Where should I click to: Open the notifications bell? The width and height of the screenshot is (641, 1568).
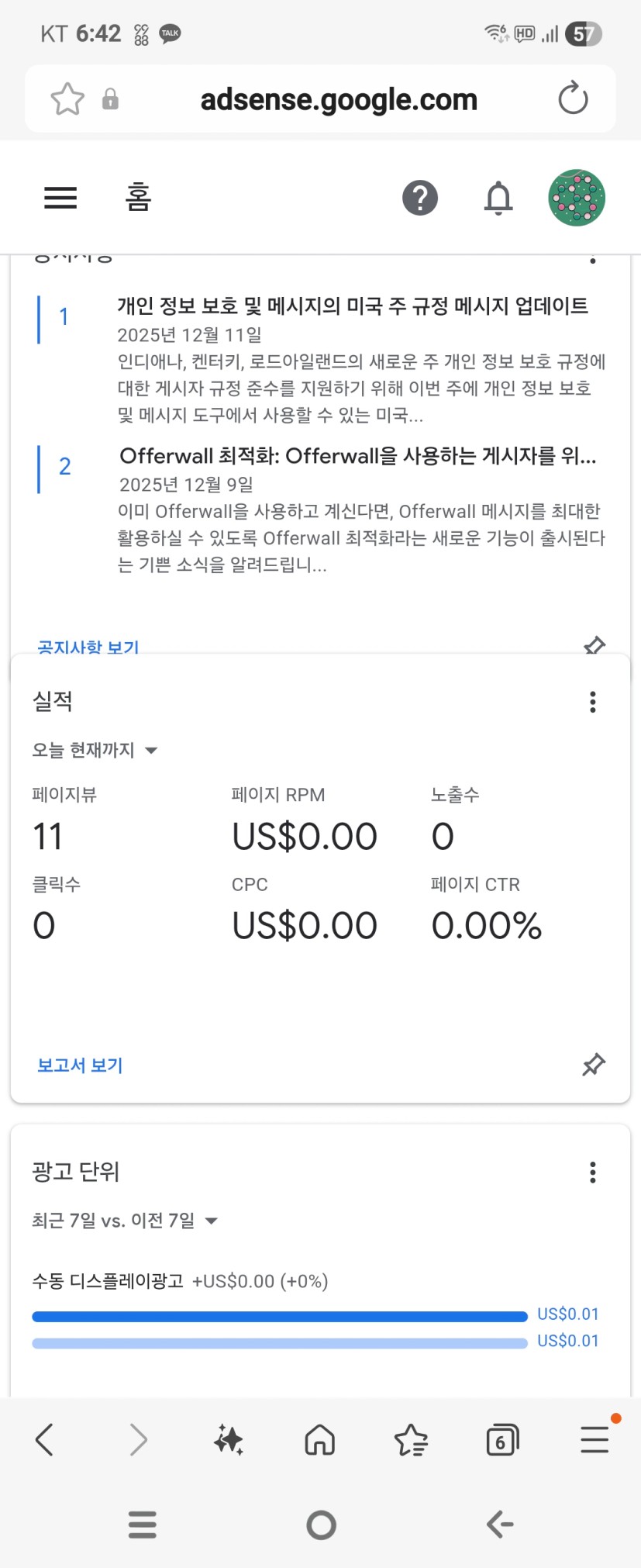498,198
